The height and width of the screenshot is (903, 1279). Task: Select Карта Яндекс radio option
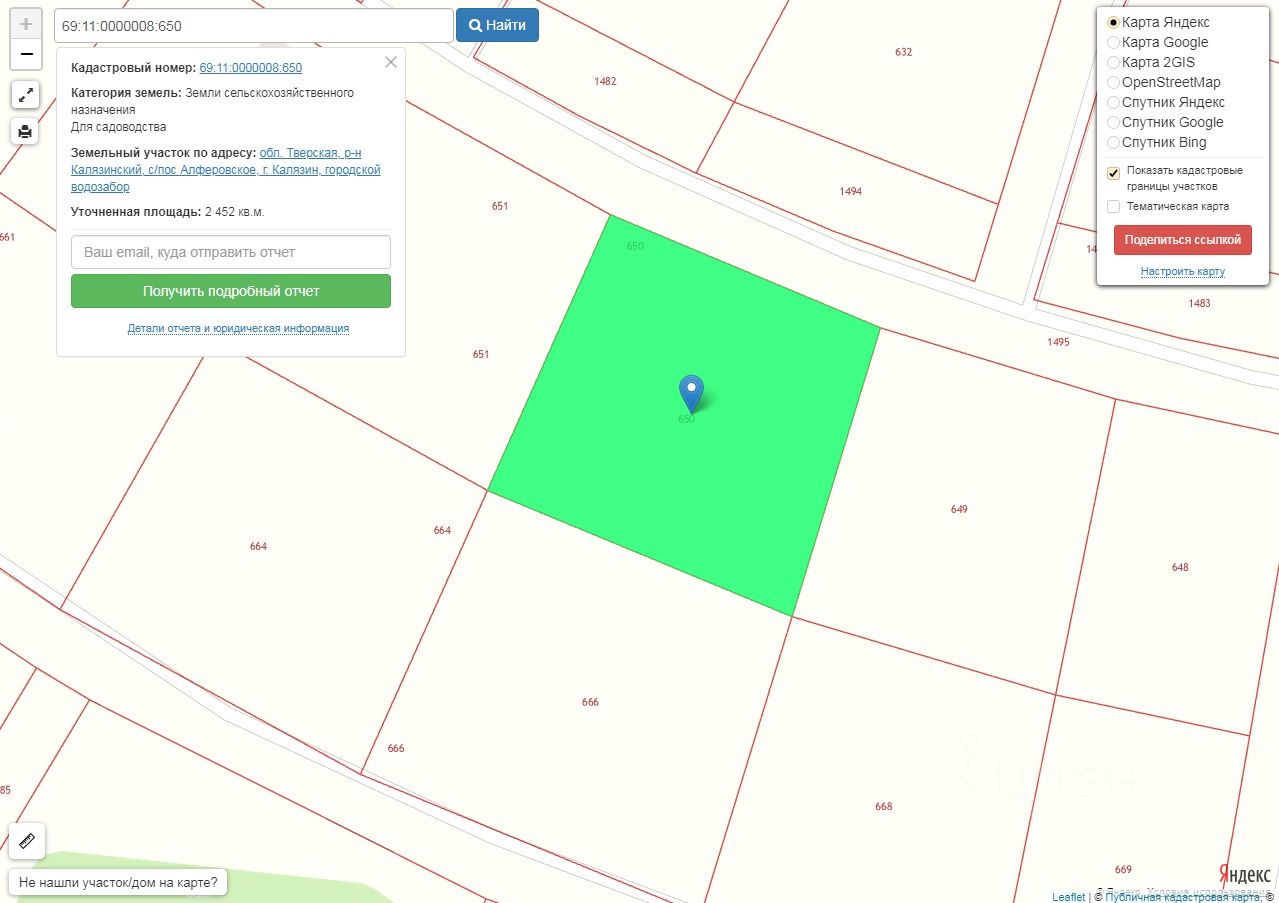click(1113, 22)
